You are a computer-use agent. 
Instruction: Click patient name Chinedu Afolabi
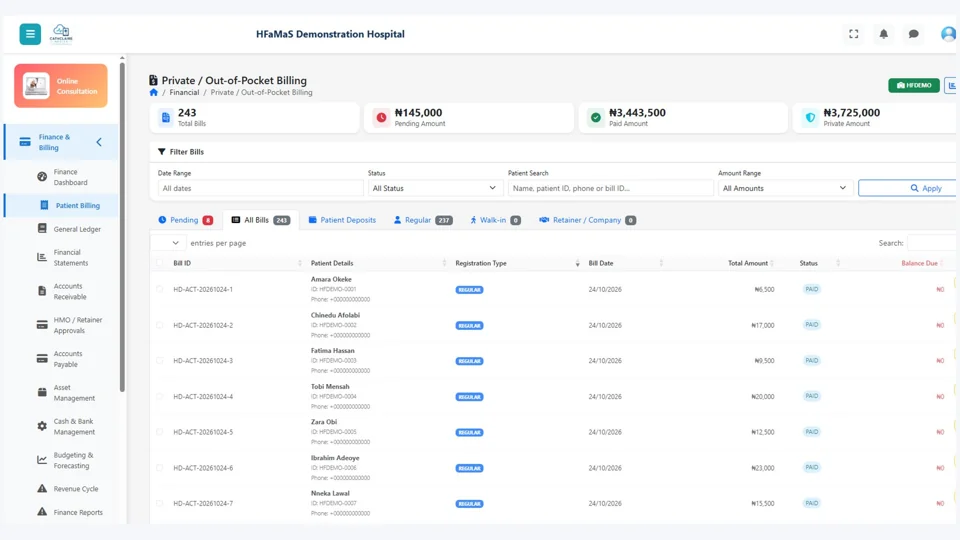(335, 315)
